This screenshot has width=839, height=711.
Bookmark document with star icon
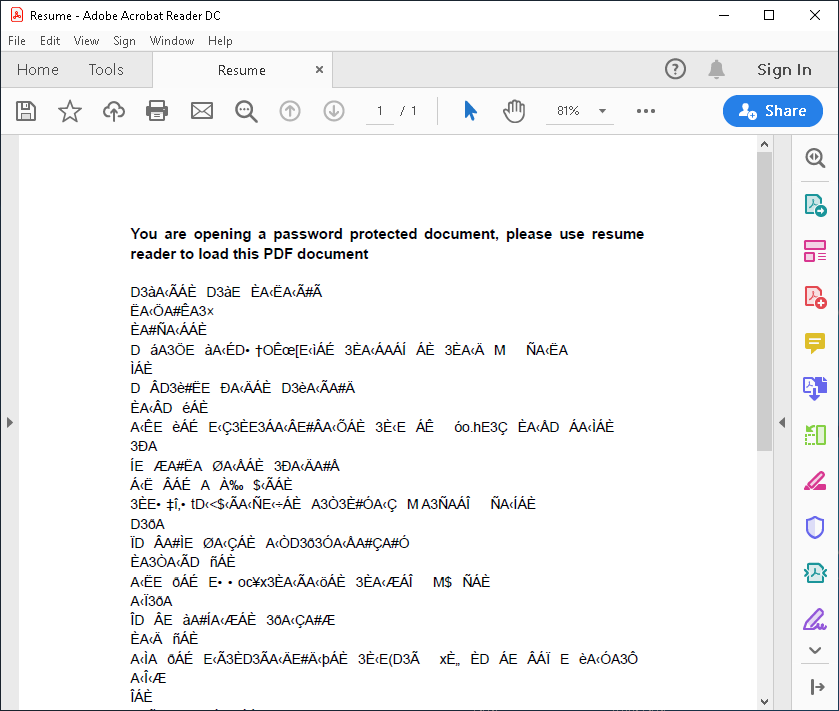70,111
